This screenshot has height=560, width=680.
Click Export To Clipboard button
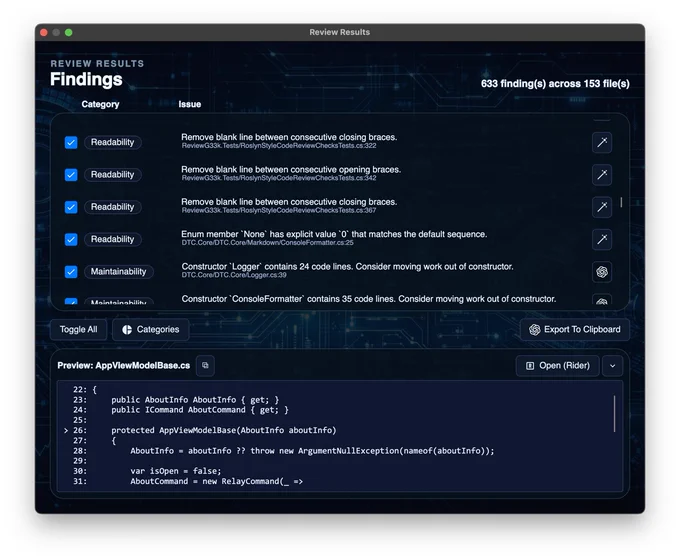[575, 330]
